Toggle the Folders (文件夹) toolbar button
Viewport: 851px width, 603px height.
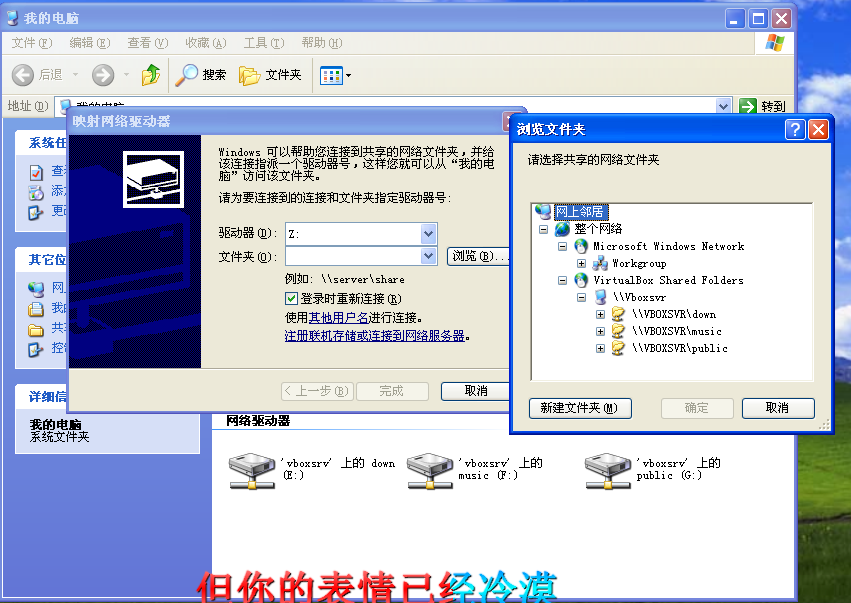270,75
